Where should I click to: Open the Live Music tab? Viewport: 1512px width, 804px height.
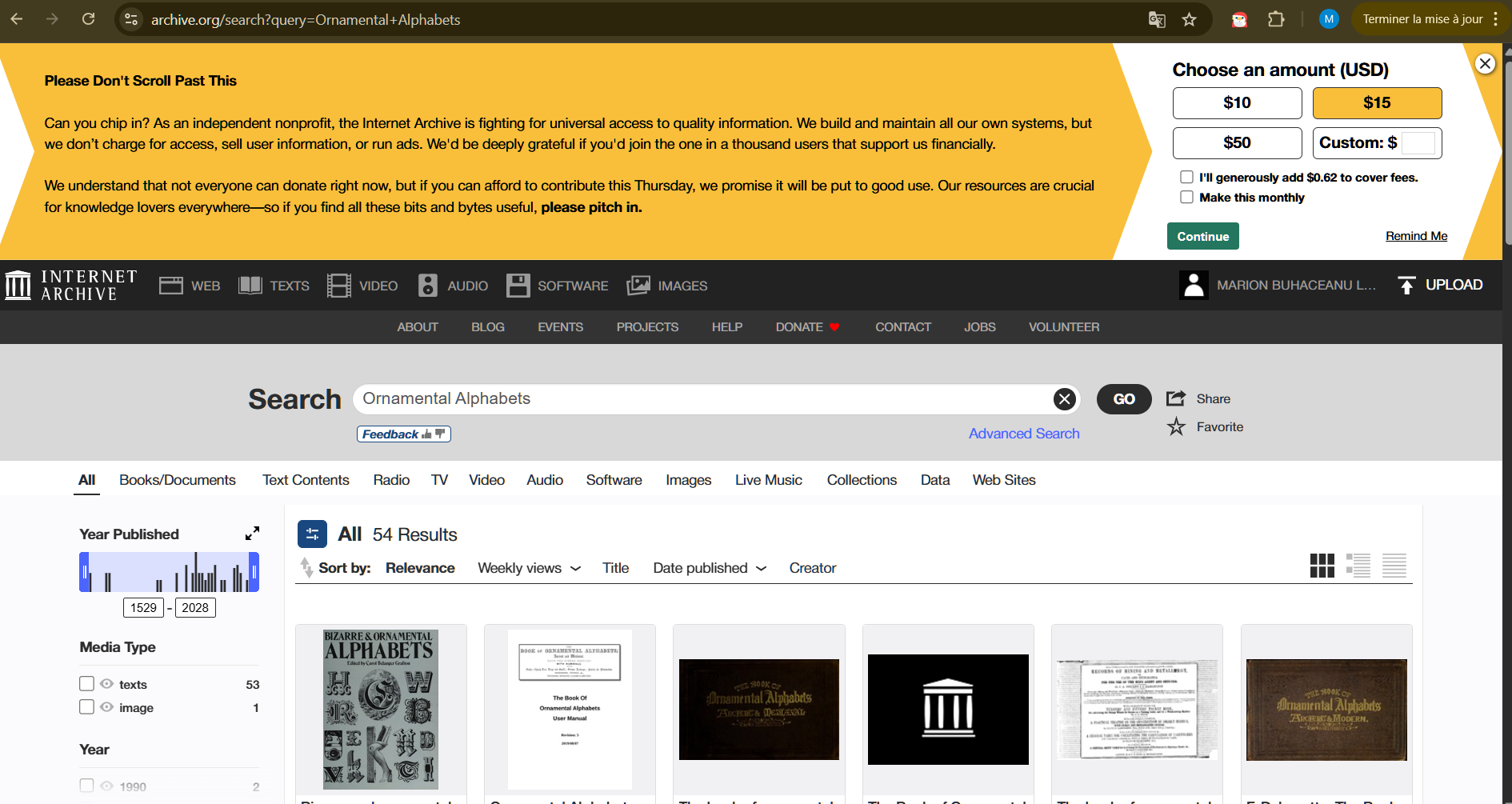tap(768, 480)
